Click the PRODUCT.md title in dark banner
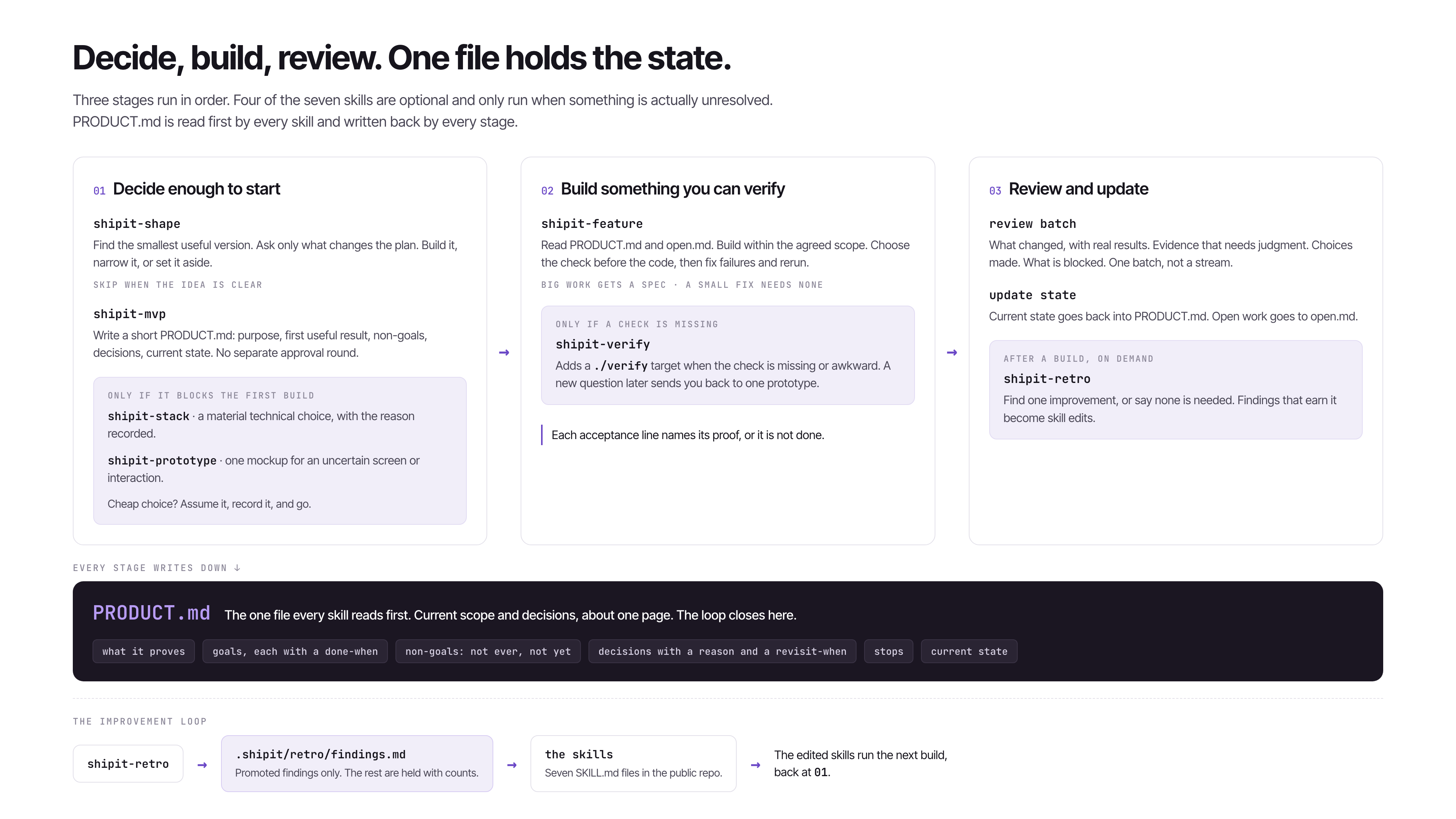This screenshot has height=819, width=1456. [x=152, y=613]
